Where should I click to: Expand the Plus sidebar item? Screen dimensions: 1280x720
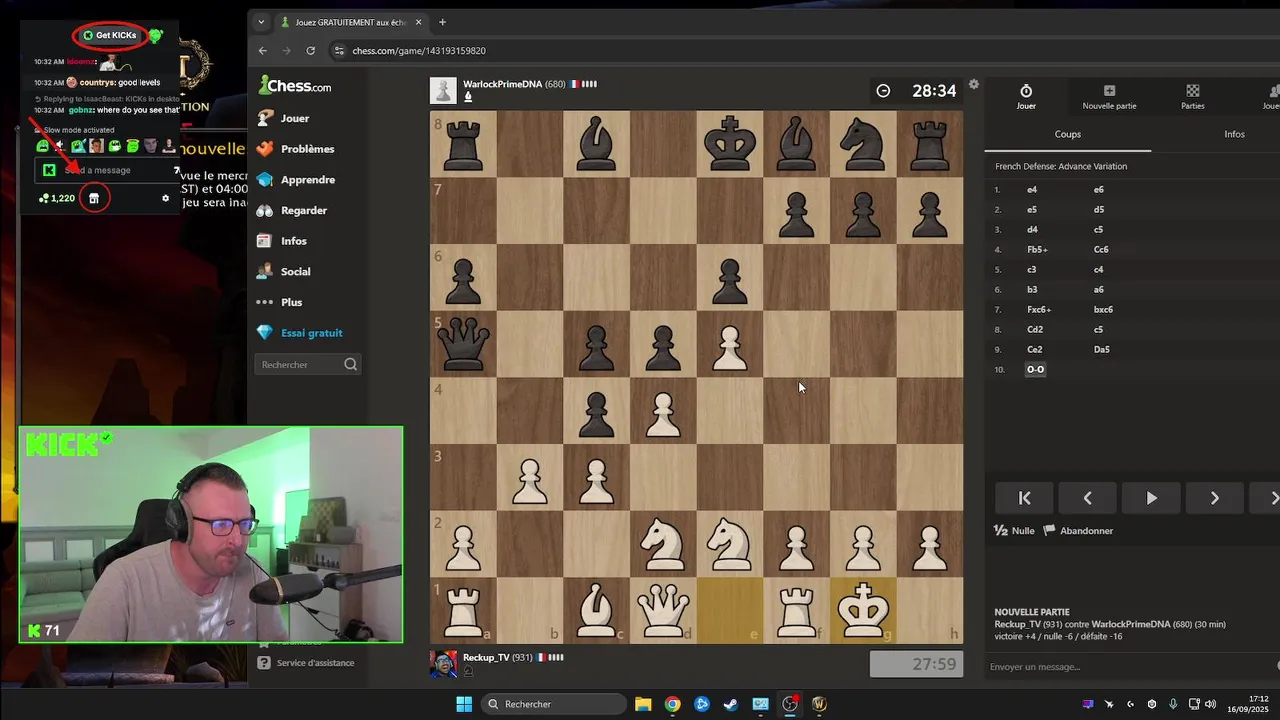coord(279,302)
